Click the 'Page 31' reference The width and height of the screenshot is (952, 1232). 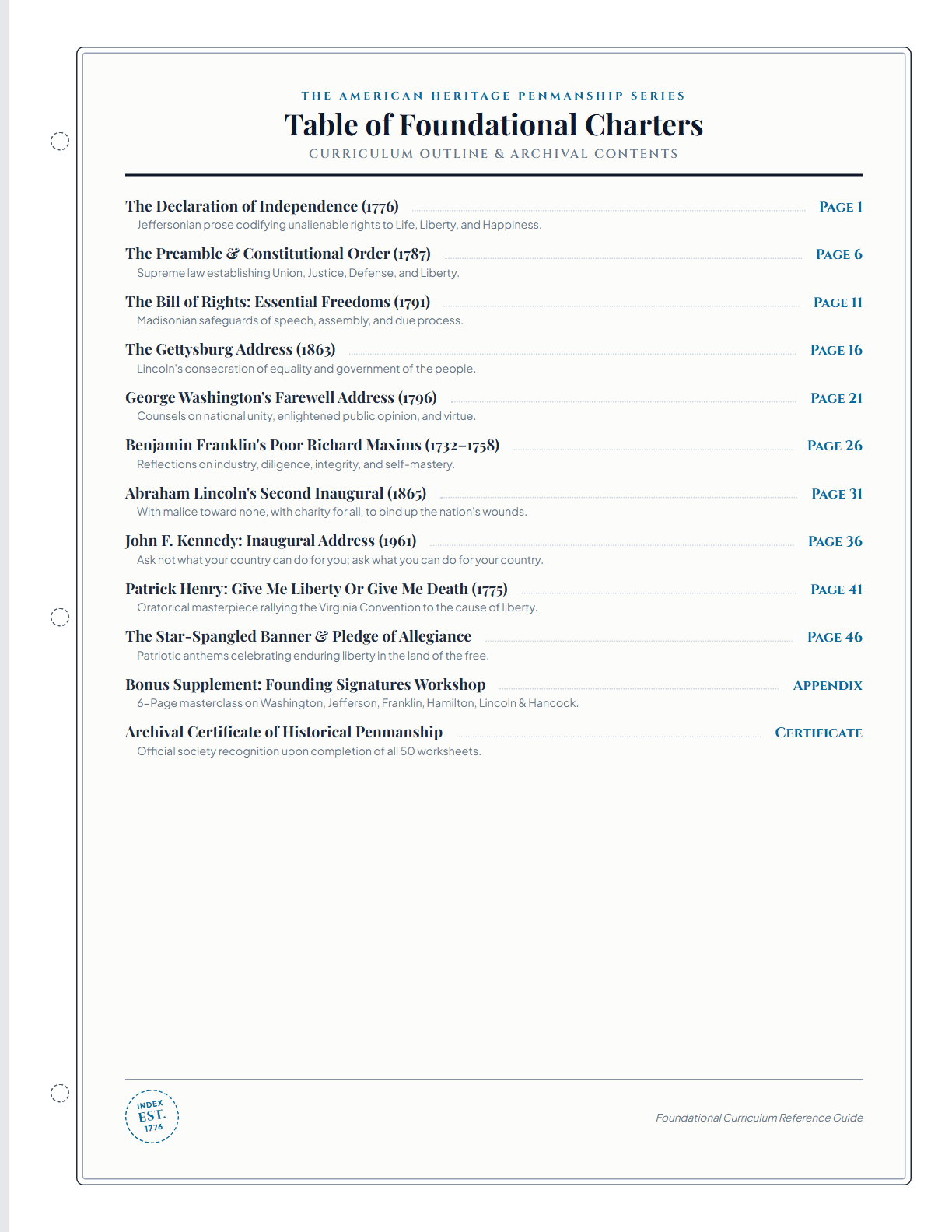(837, 494)
